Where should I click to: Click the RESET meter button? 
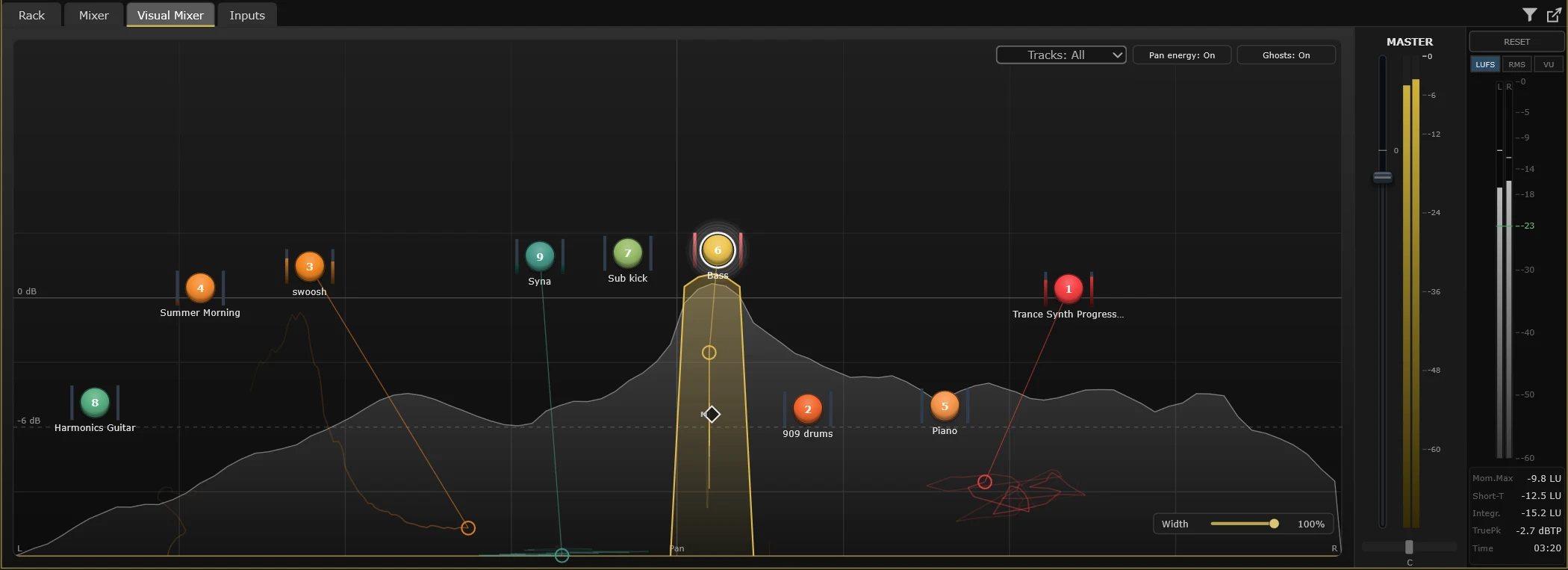click(x=1516, y=42)
